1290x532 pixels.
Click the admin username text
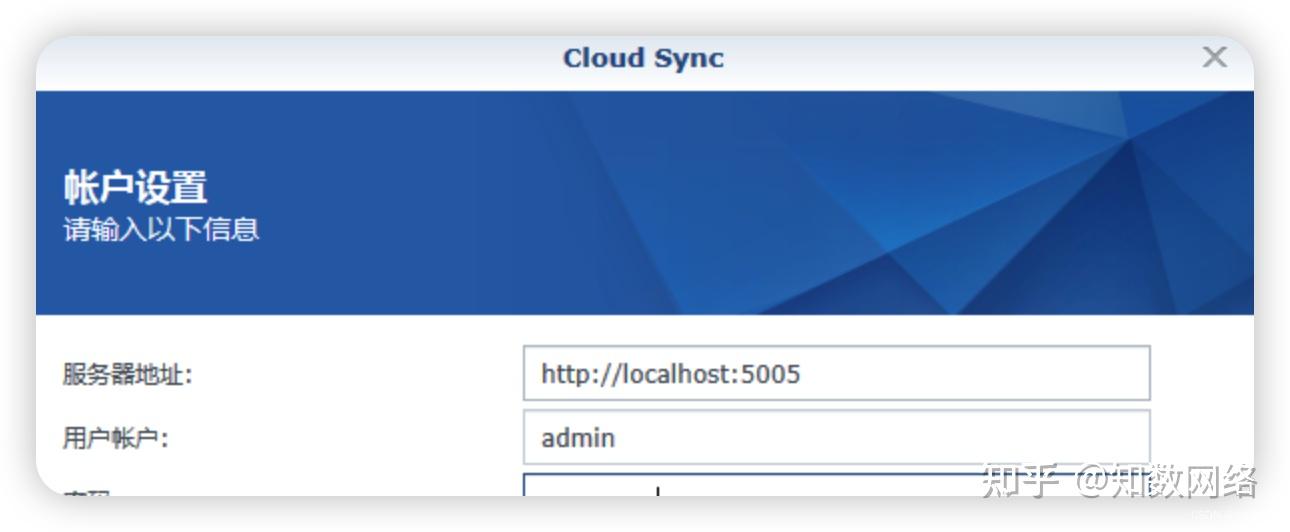point(578,438)
